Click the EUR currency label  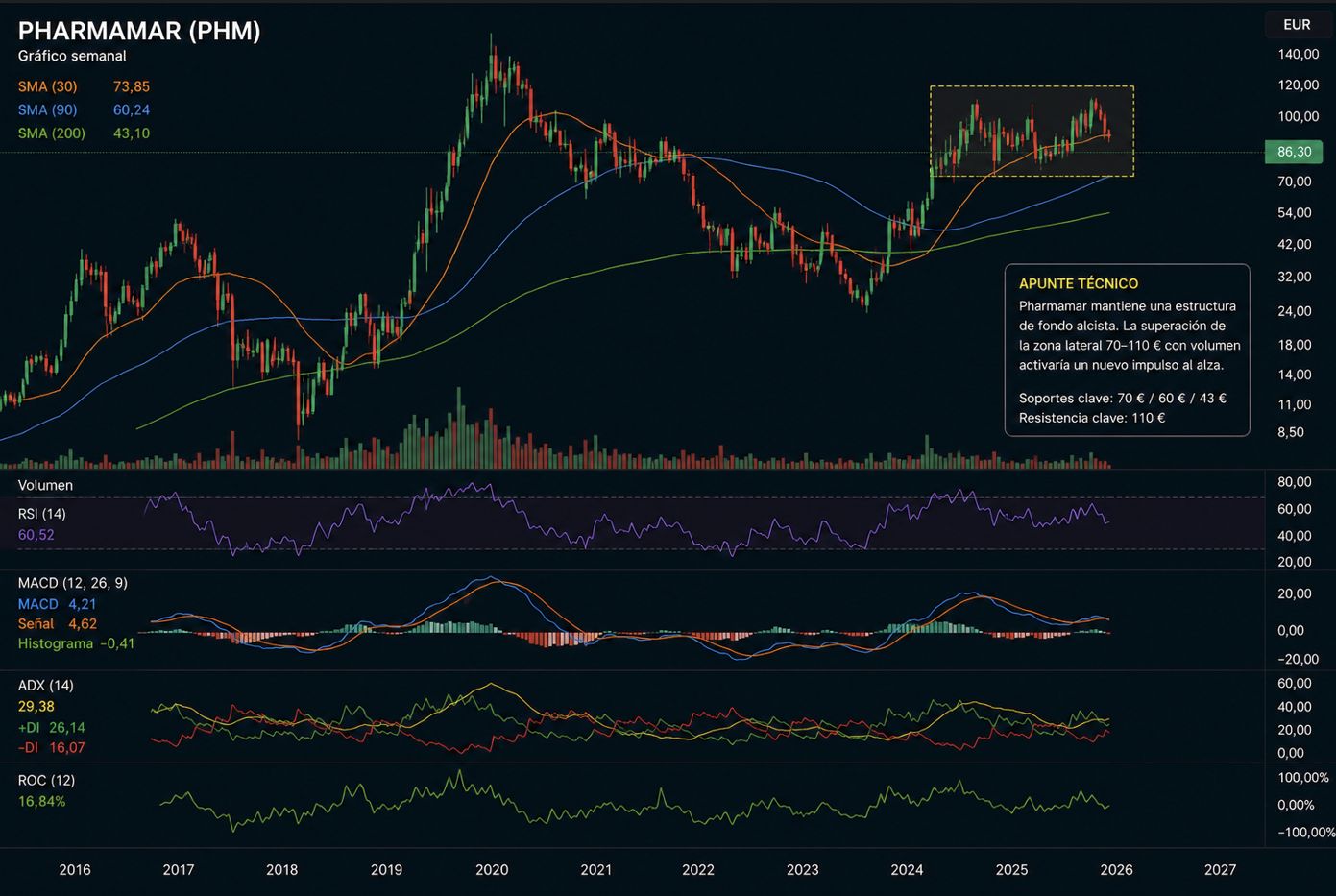1297,25
